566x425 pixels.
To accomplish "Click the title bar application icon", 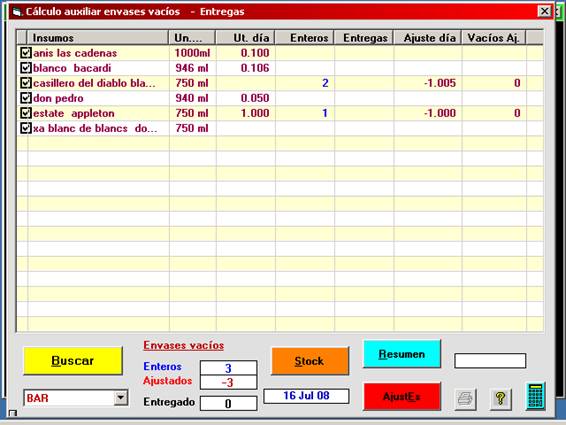I will [17, 12].
